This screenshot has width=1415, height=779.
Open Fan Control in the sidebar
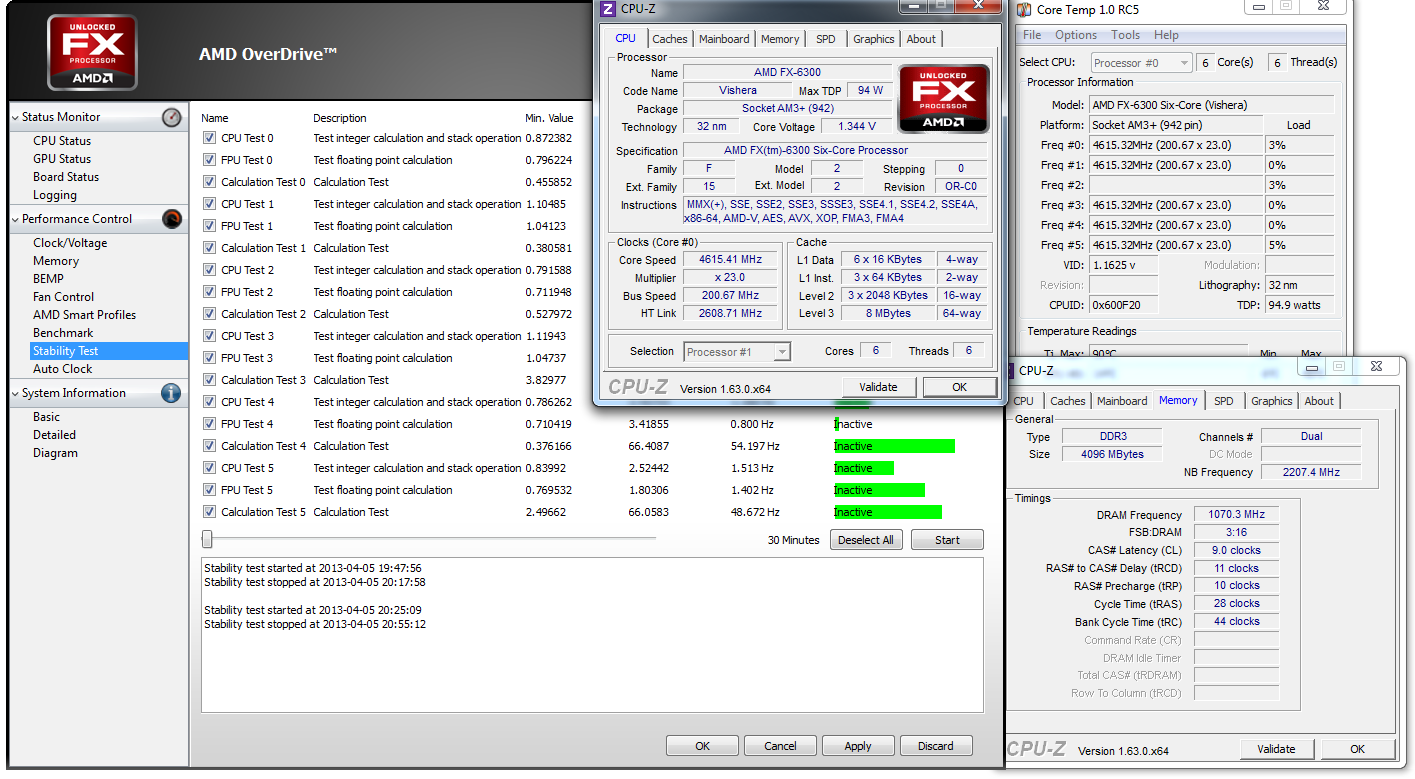(64, 297)
